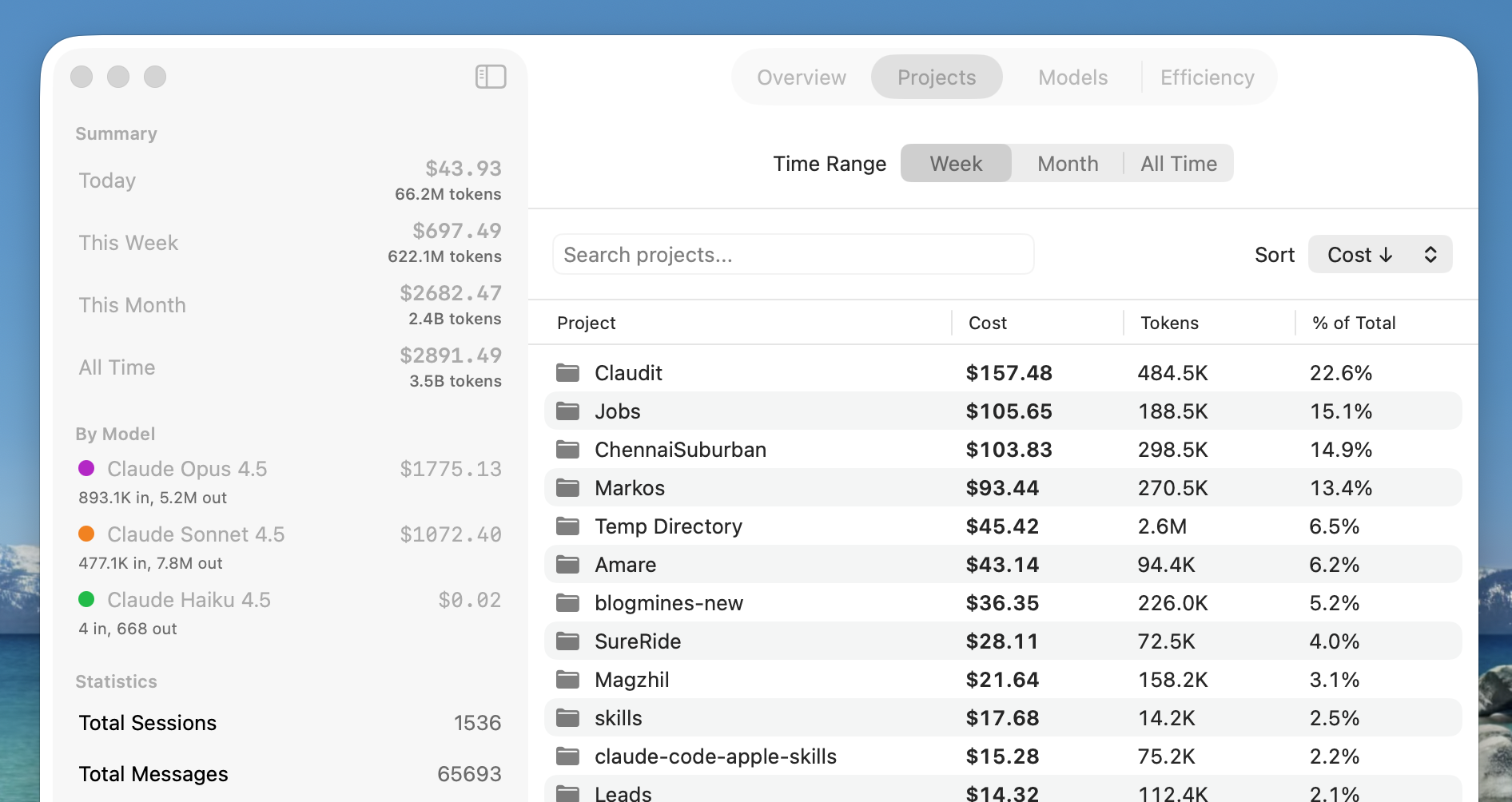Click the folder icon beside Jobs project
1512x802 pixels.
click(x=569, y=411)
